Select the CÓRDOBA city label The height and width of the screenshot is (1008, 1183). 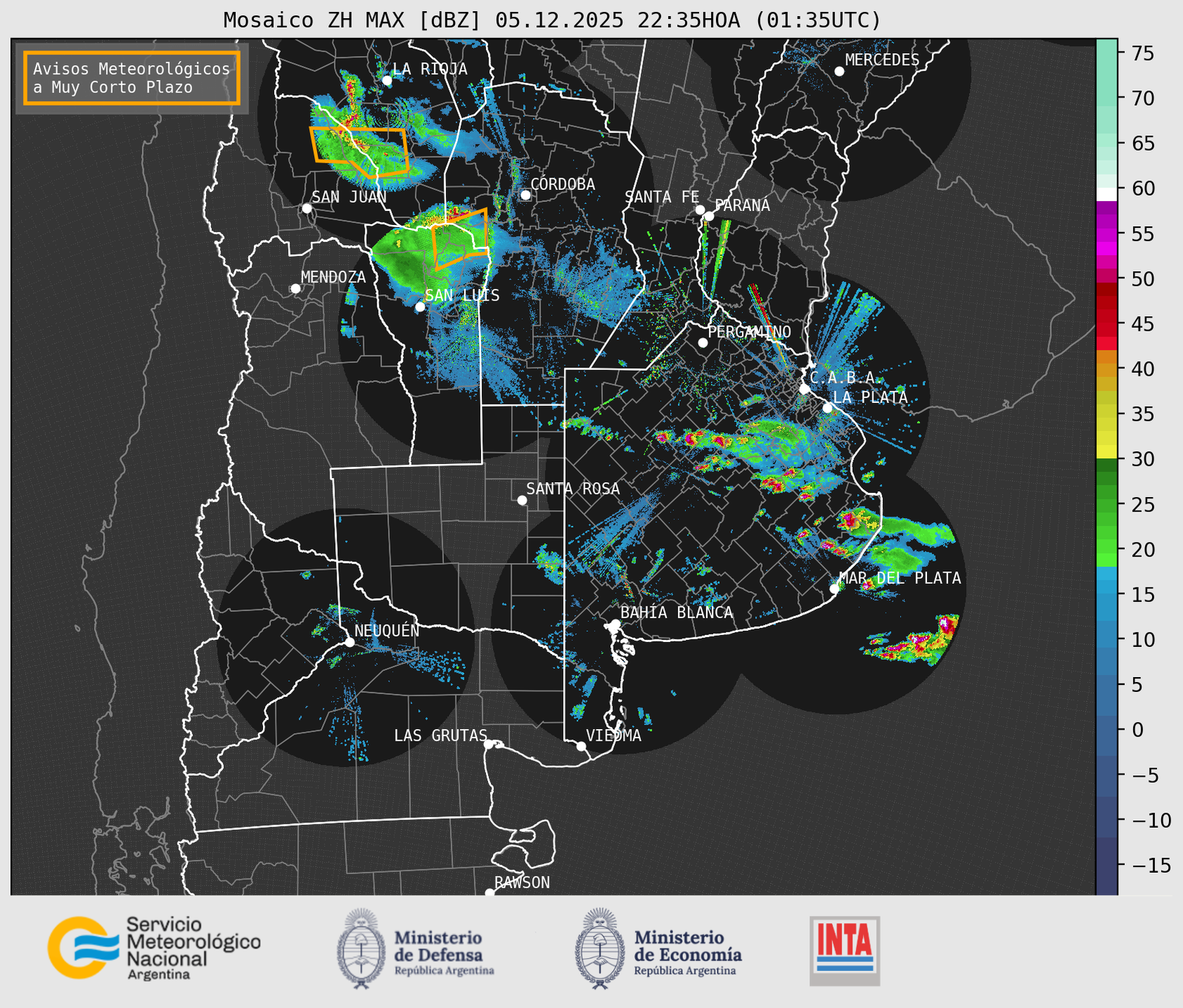(562, 184)
